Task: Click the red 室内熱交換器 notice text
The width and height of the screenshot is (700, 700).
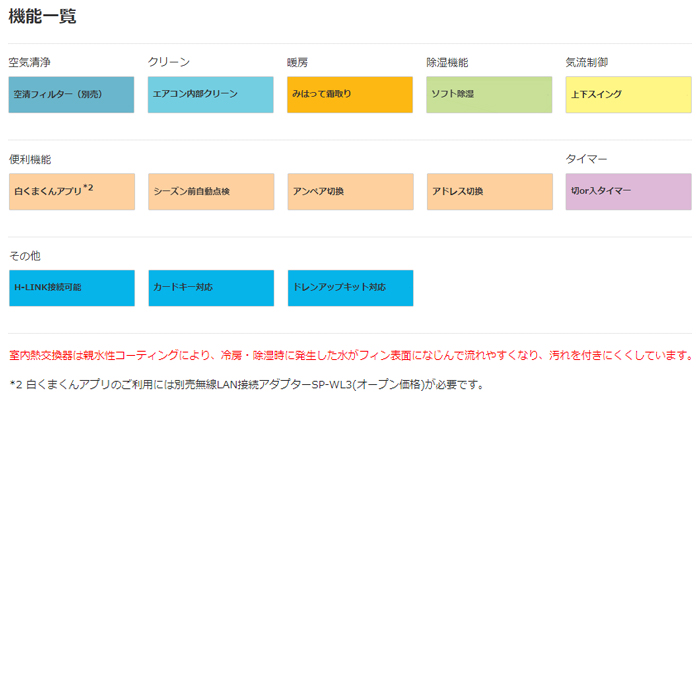Action: pos(350,355)
